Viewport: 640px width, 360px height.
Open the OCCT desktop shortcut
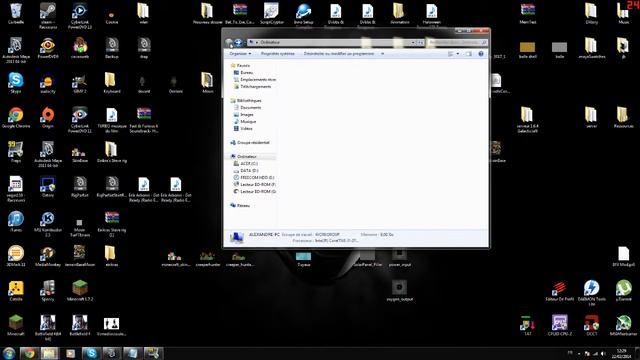(591, 325)
